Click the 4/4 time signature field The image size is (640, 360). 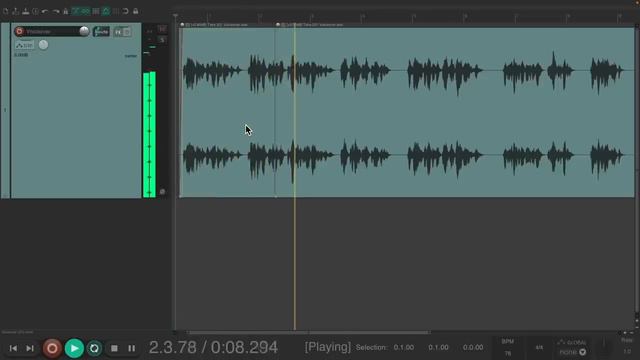tap(539, 347)
